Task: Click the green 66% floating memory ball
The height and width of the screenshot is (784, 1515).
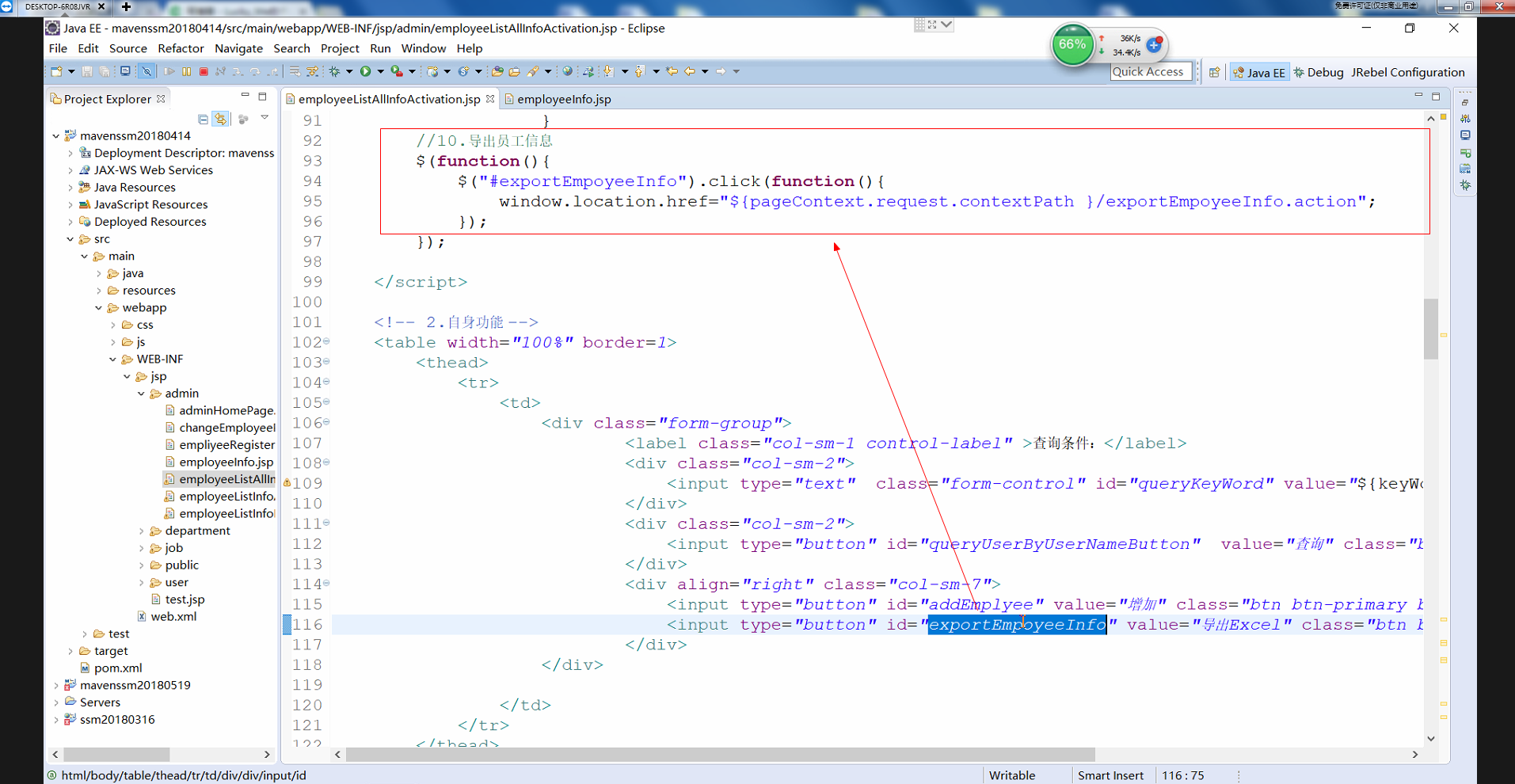Action: tap(1072, 44)
